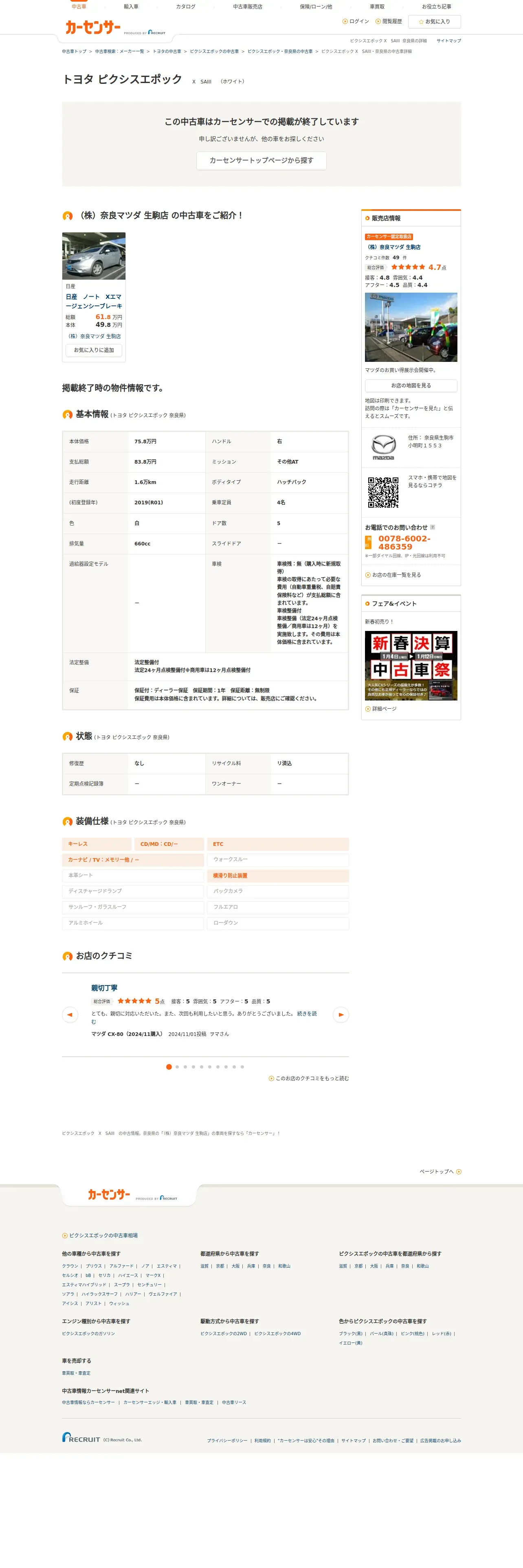Open トヨタの中古車 breadcrumb link

[x=167, y=51]
